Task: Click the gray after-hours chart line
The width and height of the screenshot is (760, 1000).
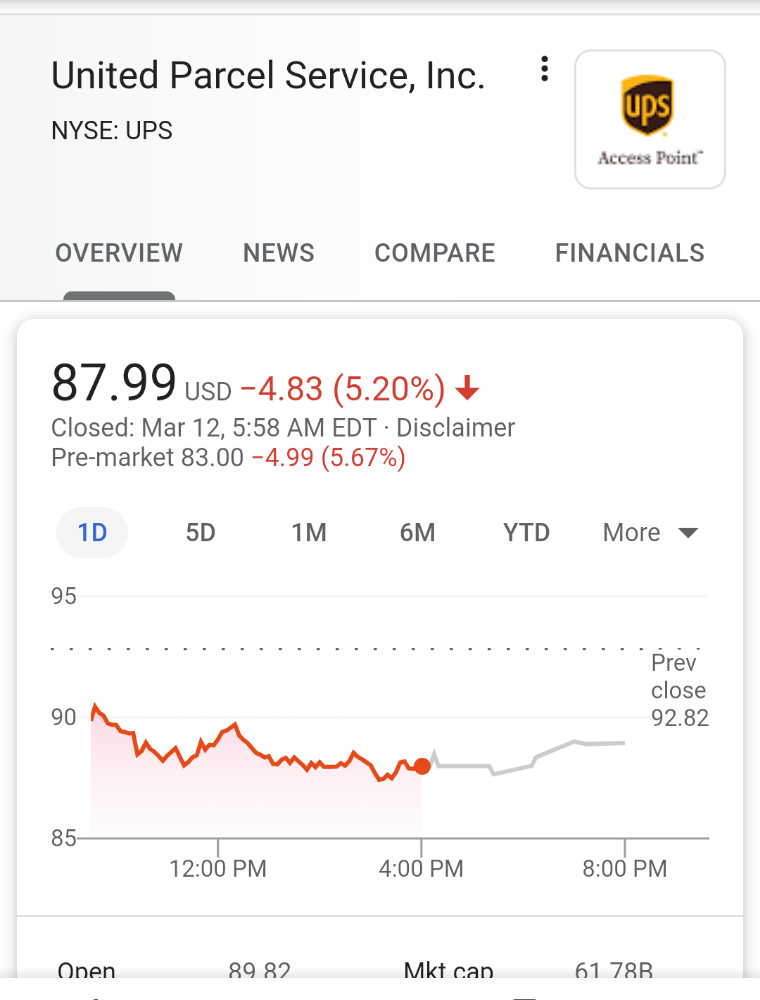Action: click(528, 759)
